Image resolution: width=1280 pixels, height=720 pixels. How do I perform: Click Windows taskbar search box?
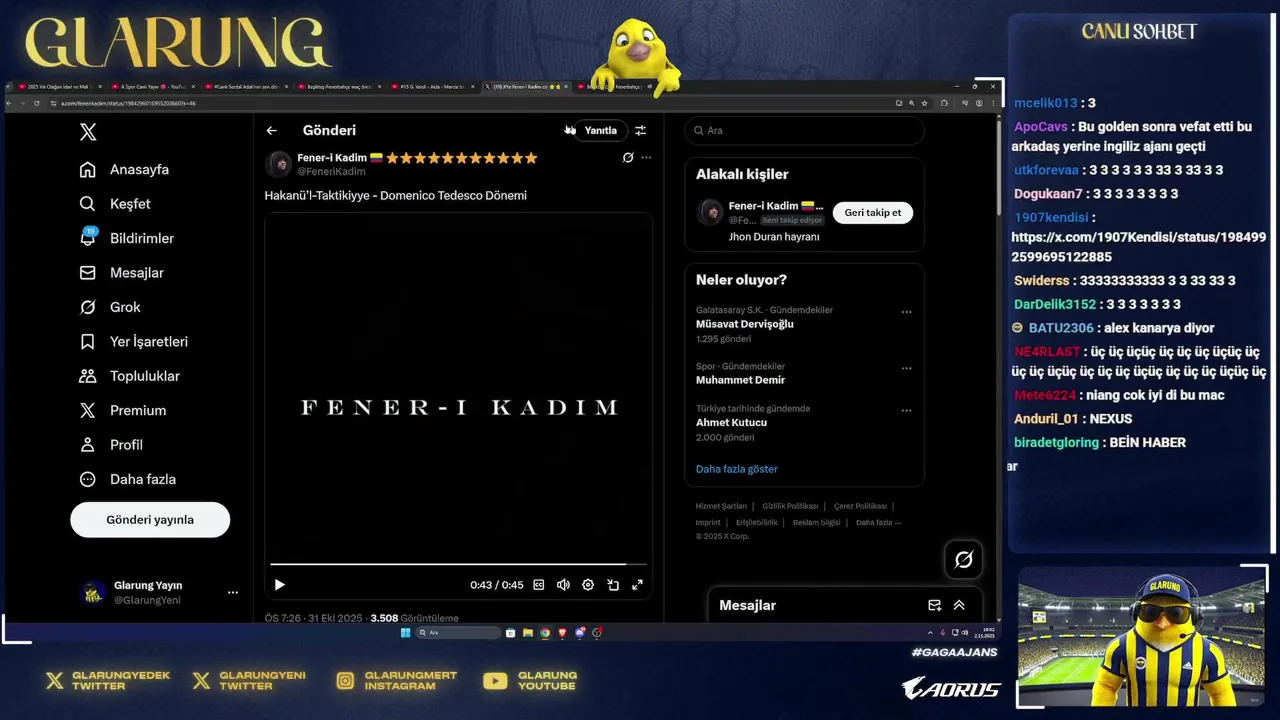tap(458, 633)
